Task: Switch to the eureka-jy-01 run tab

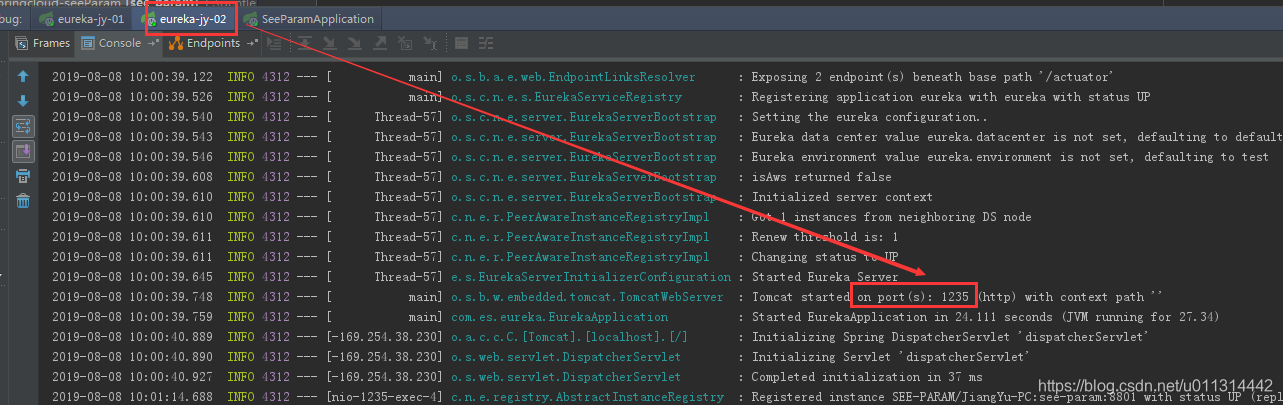Action: pyautogui.click(x=80, y=19)
